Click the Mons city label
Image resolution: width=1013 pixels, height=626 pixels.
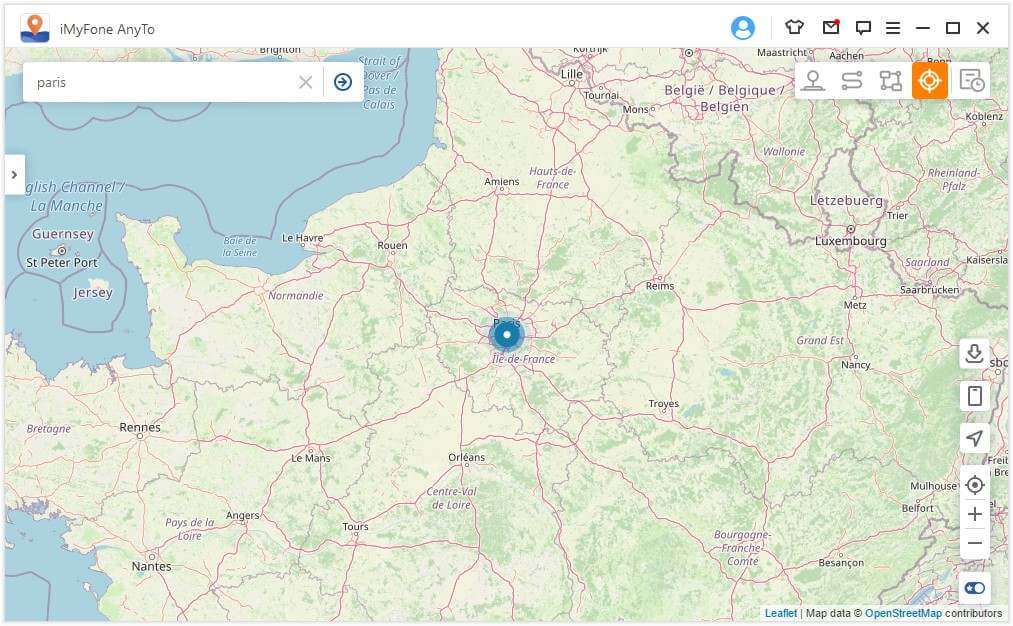635,110
